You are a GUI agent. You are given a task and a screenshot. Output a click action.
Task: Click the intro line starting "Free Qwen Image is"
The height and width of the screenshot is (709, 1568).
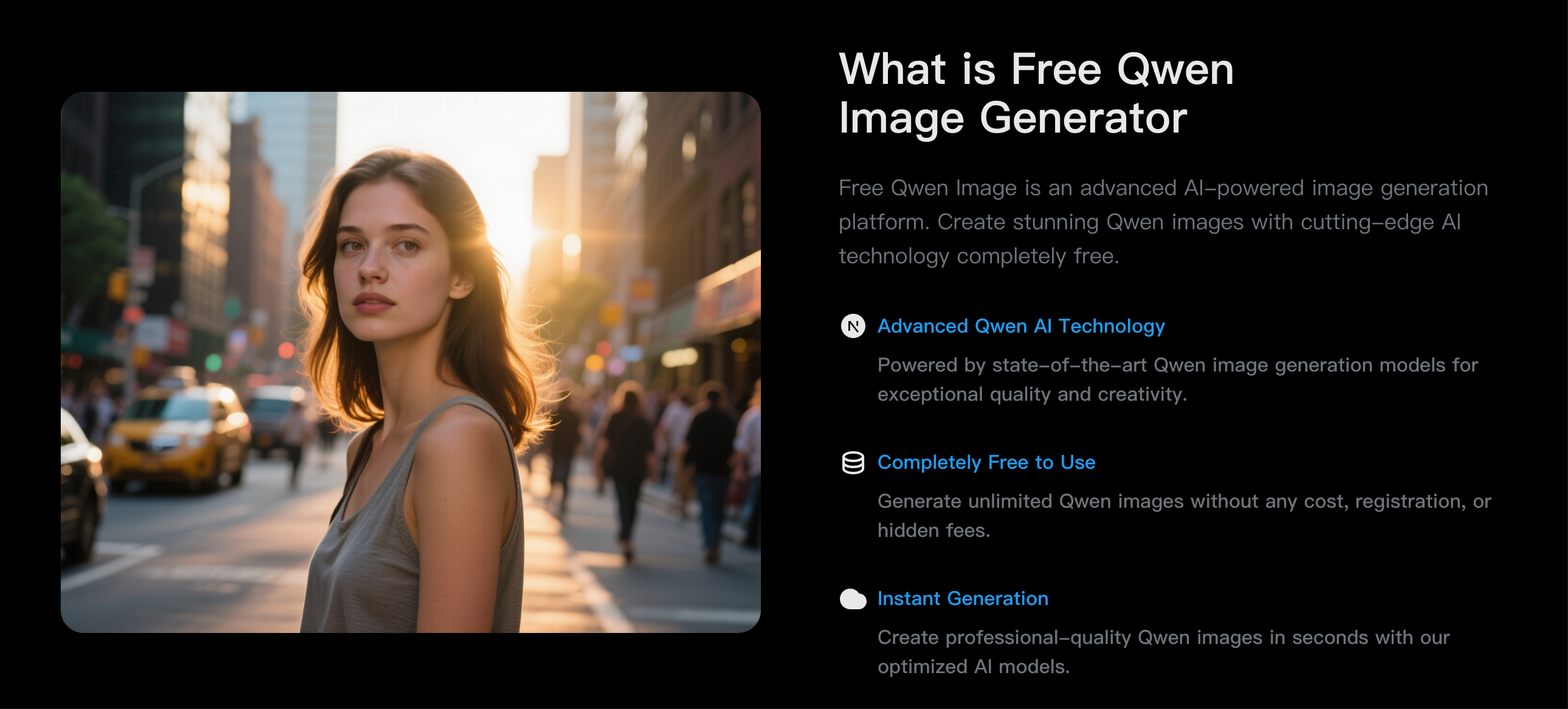click(1163, 188)
